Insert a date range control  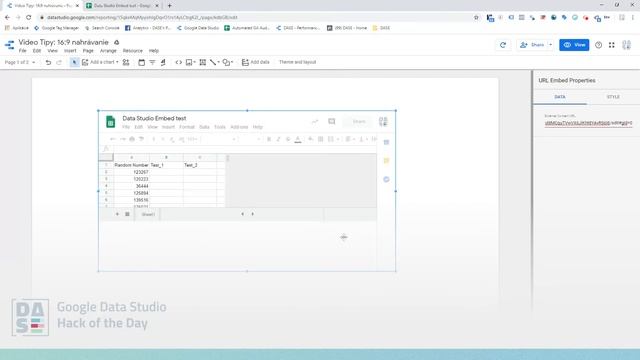(x=142, y=62)
